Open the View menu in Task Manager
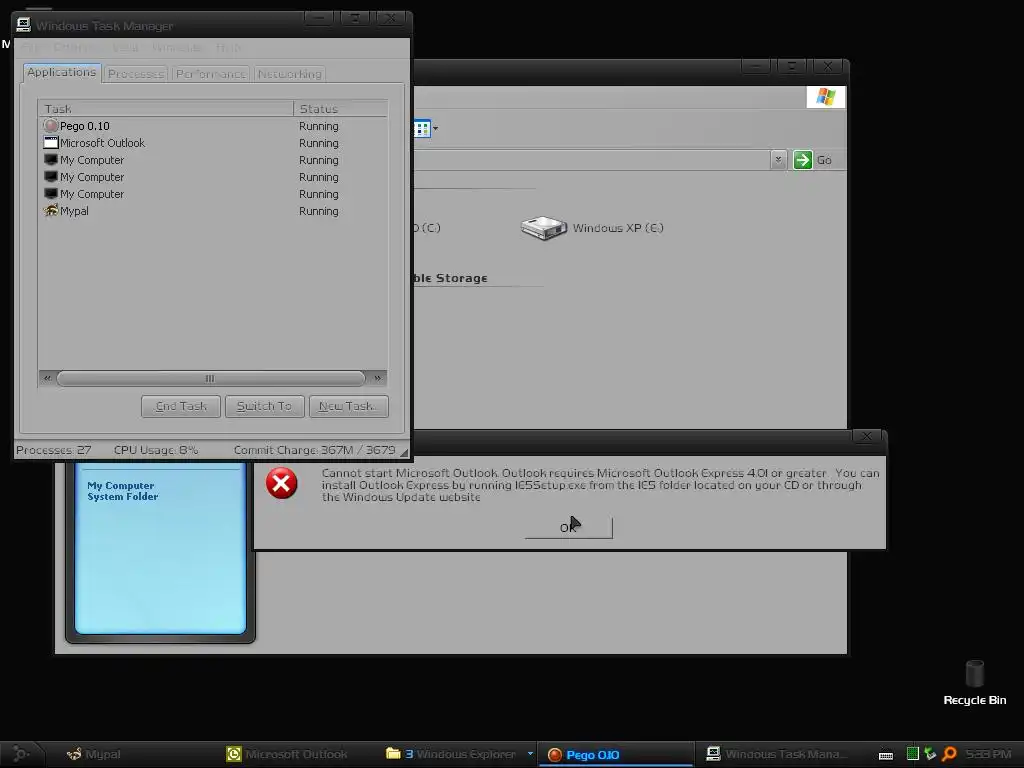 [x=125, y=48]
